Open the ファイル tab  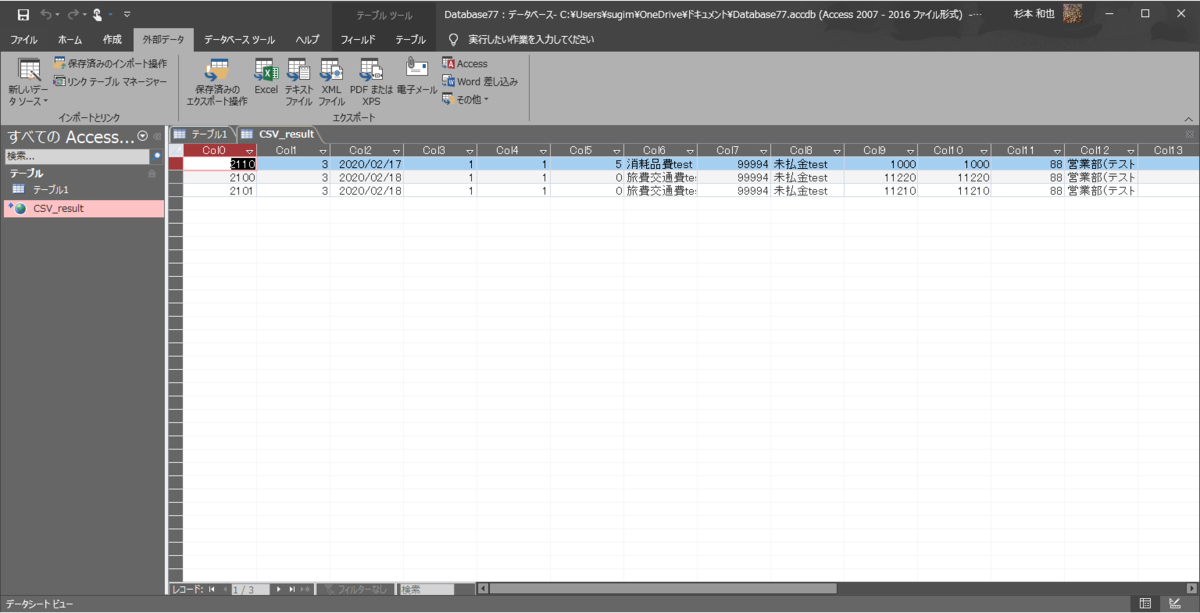[x=24, y=40]
